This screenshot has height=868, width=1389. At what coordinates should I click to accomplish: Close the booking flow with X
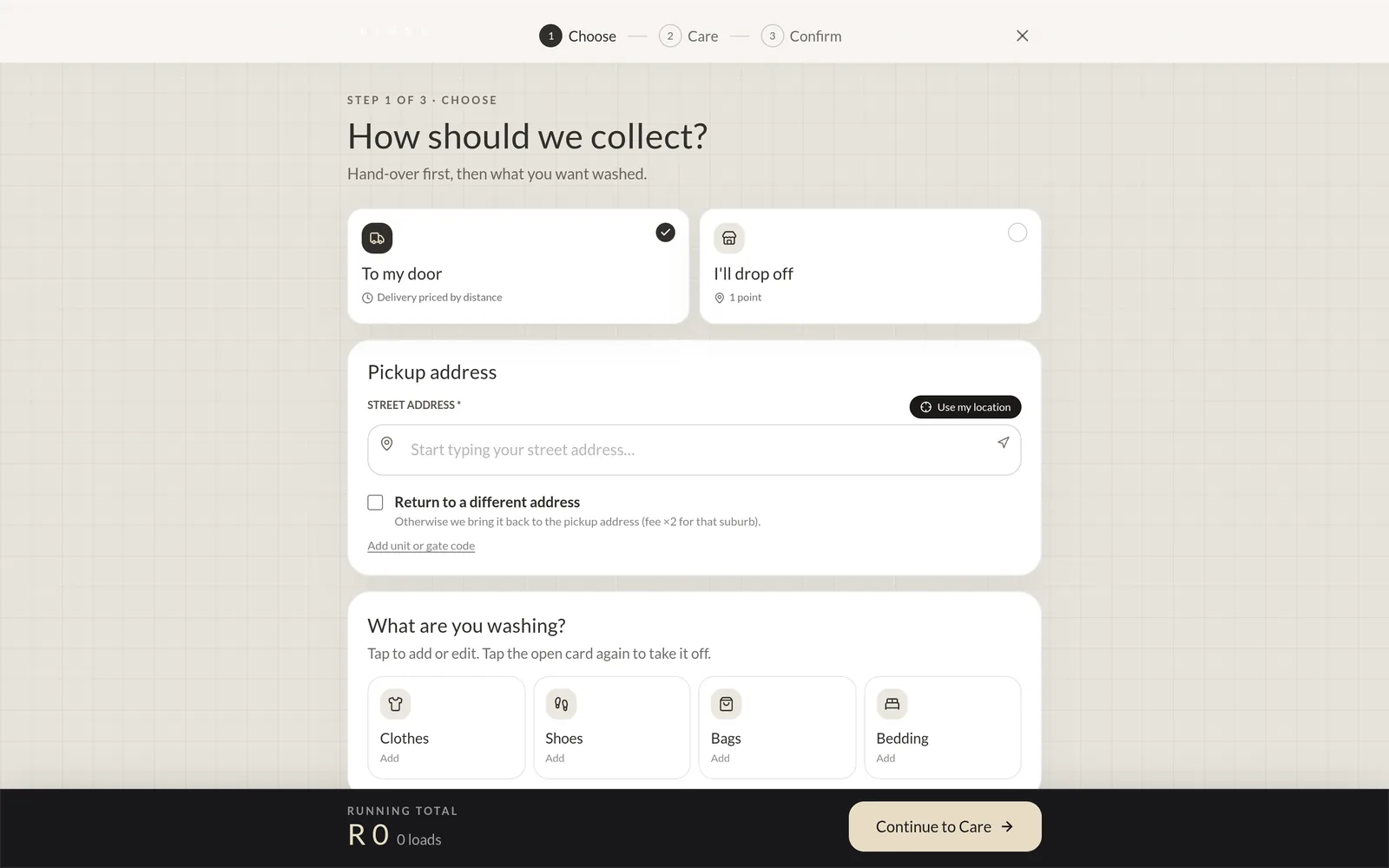[1023, 36]
